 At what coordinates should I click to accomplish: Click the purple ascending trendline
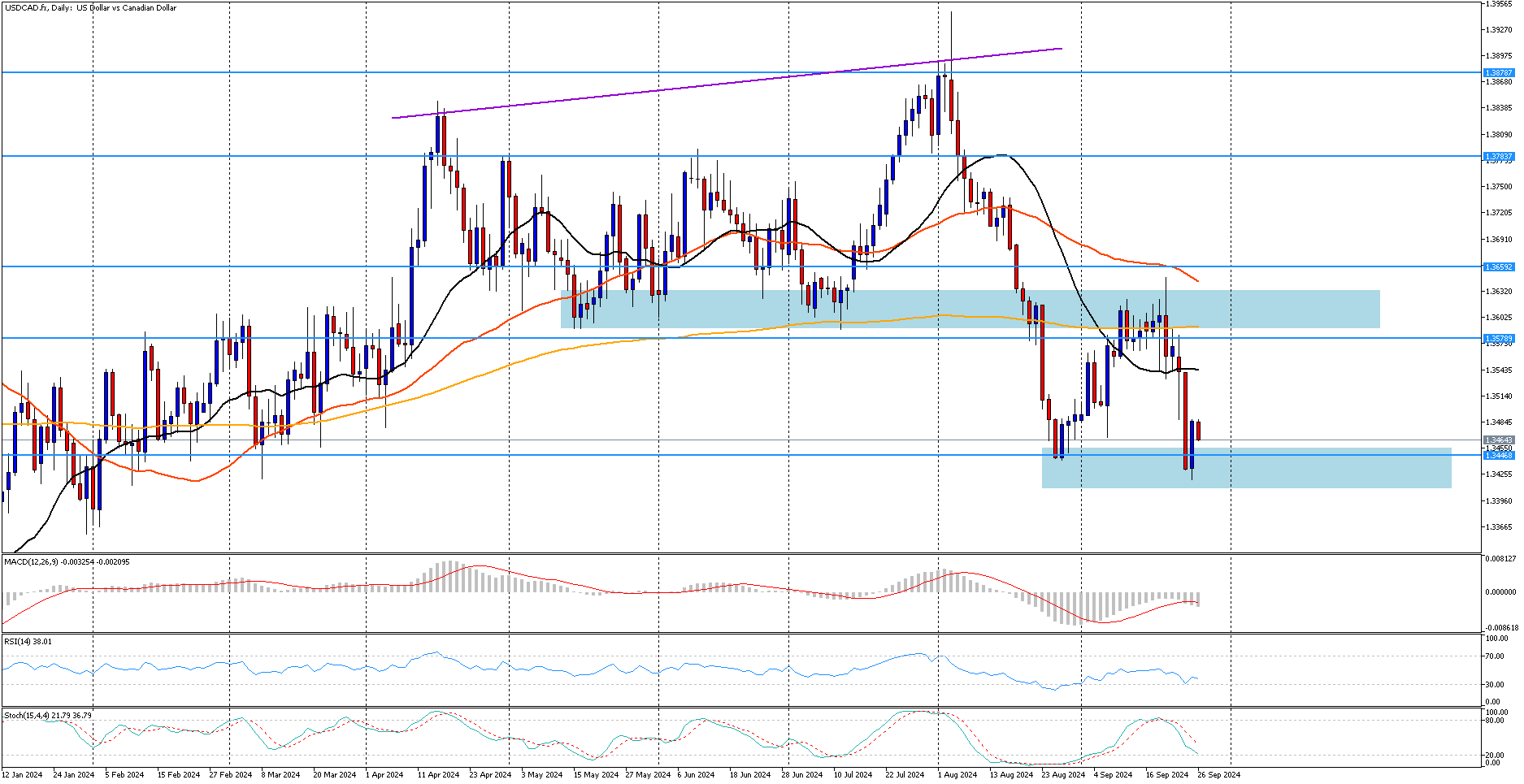pos(727,84)
